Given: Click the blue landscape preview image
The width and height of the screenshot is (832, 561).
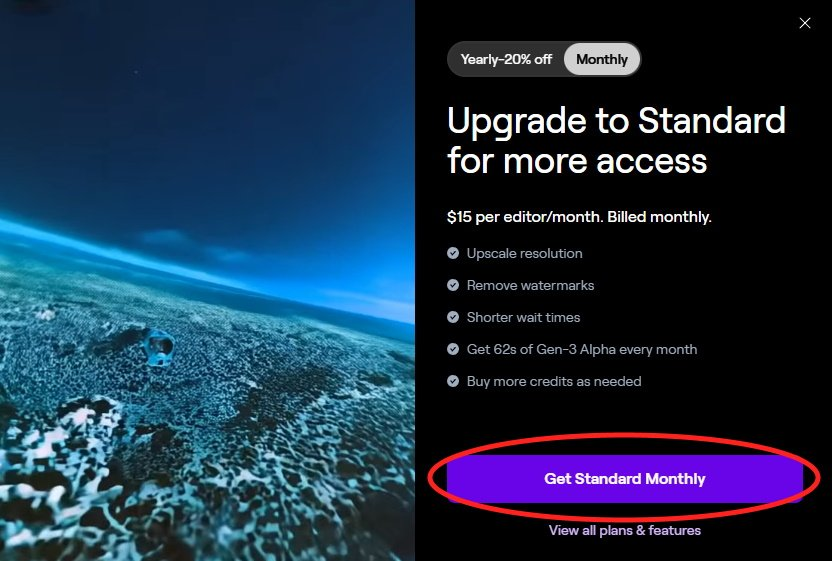Looking at the screenshot, I should click(207, 280).
